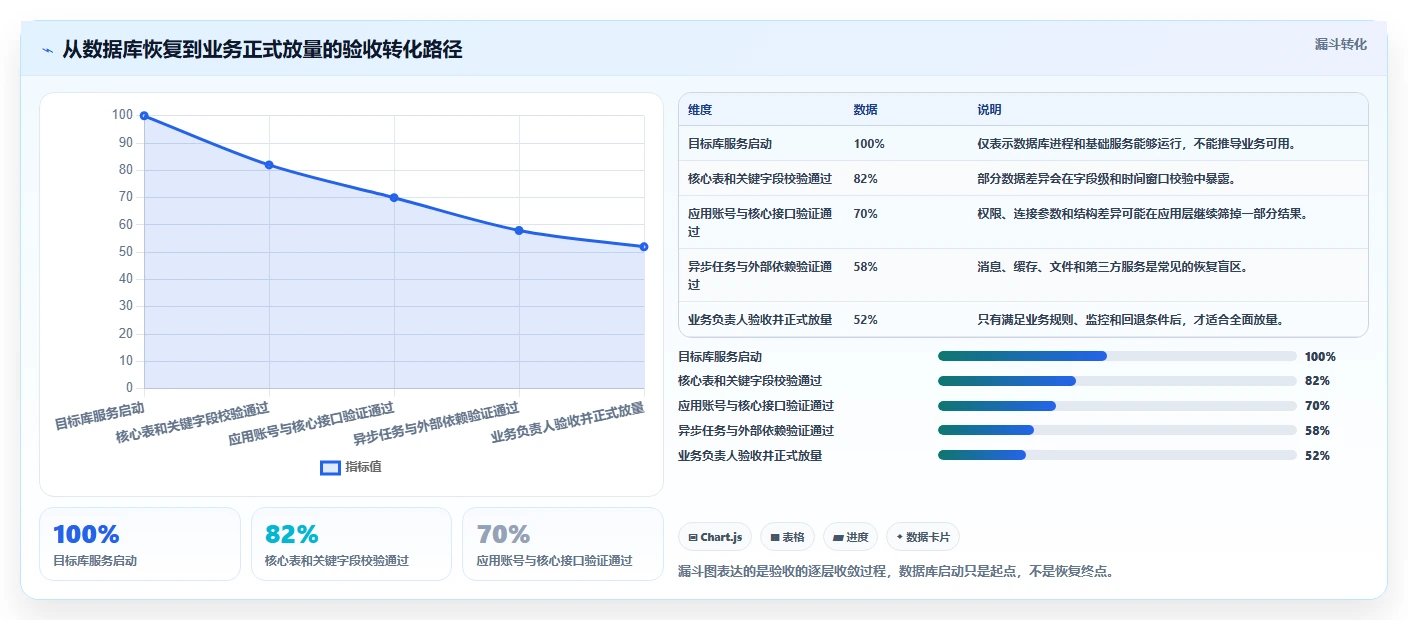The height and width of the screenshot is (620, 1408).
Task: Select the chart data point at value 100
Action: (x=144, y=116)
